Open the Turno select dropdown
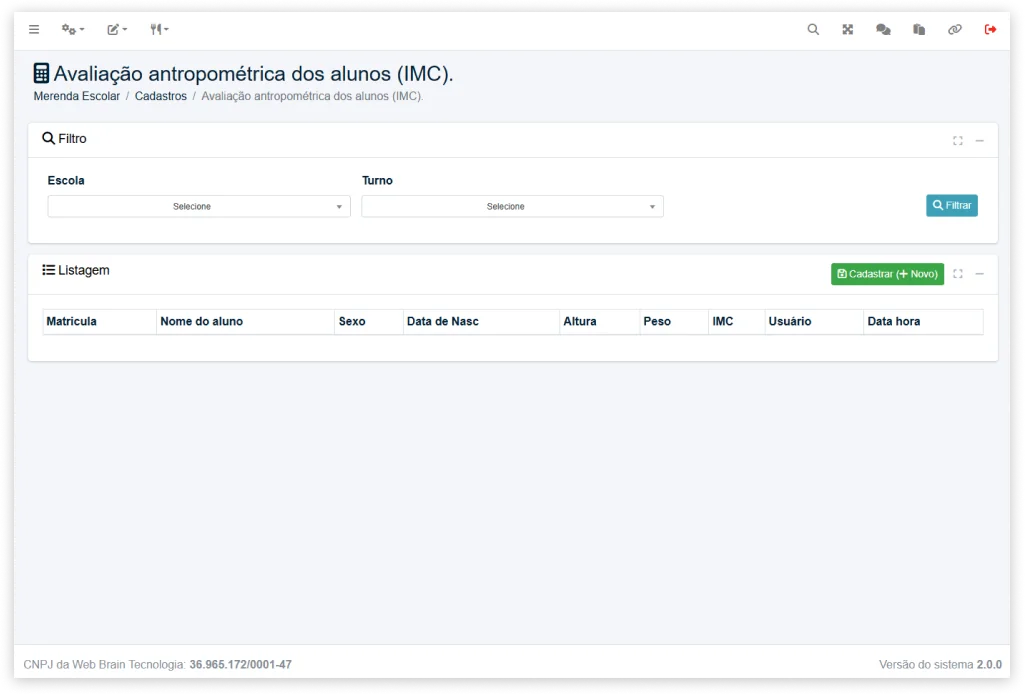1025x694 pixels. coord(512,207)
